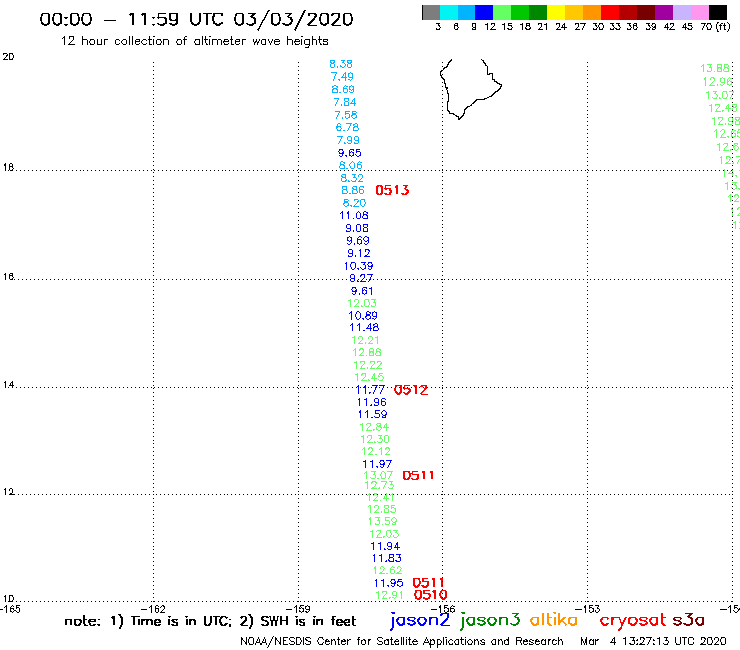Image resolution: width=740 pixels, height=650 pixels.
Task: Click the jason2 satellite legend label
Action: coord(420,620)
